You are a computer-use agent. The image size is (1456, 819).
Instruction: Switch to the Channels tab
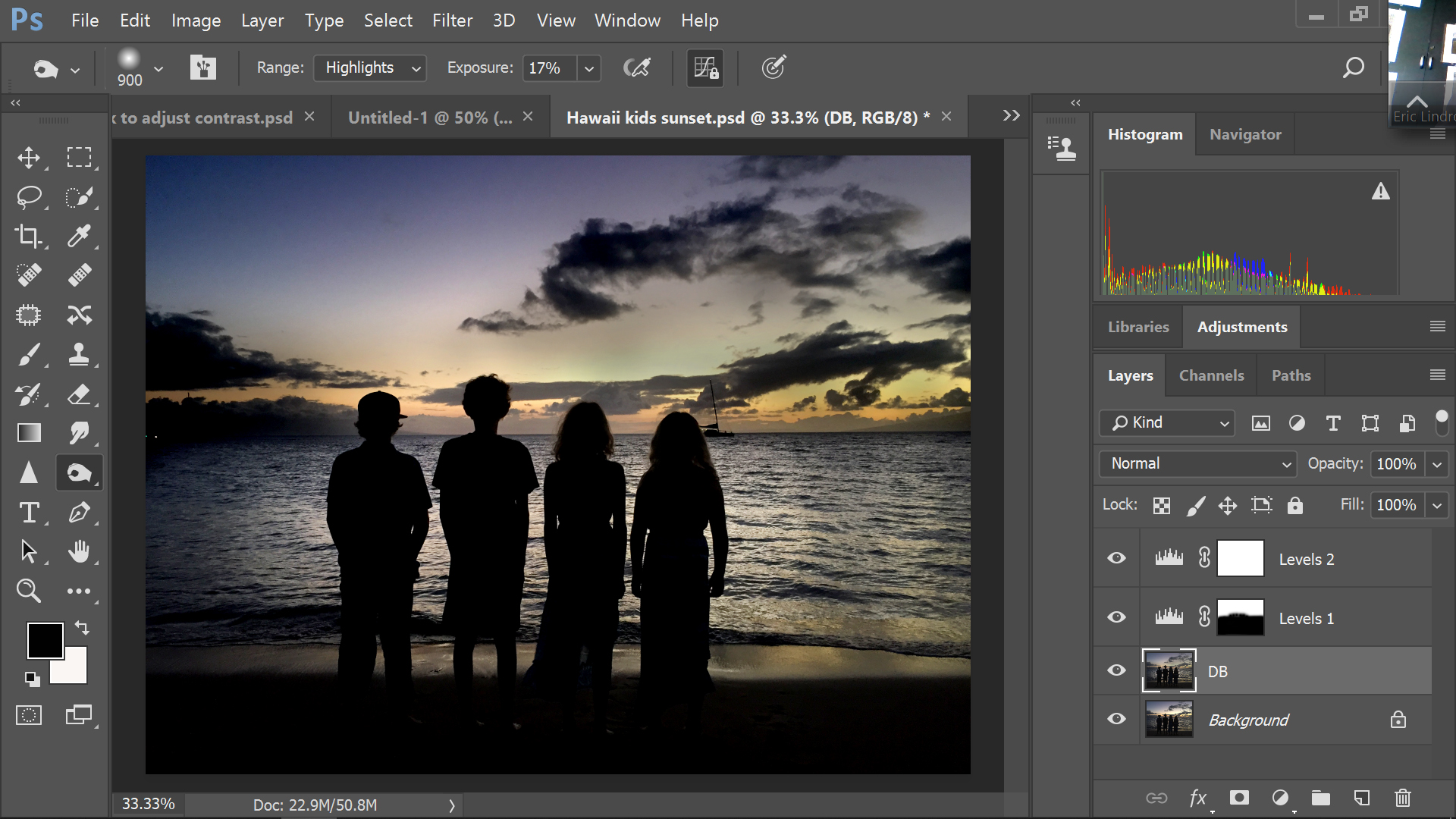1211,375
